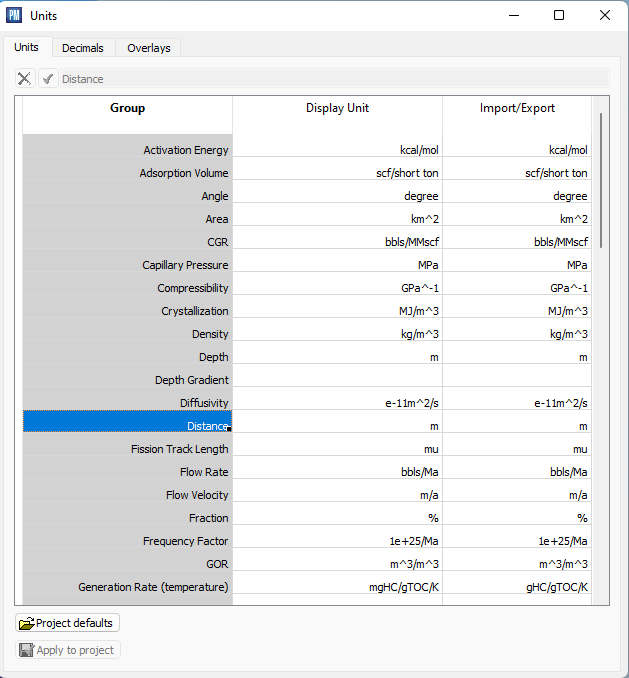The image size is (629, 678).
Task: Click the Project defaults button
Action: tap(68, 623)
